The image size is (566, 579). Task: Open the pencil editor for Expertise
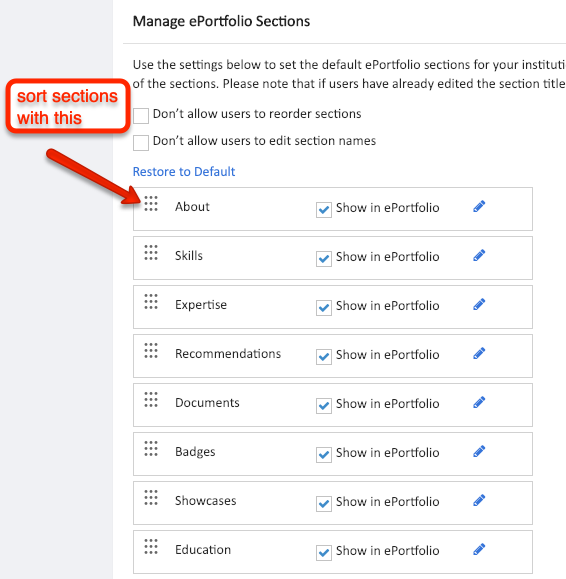pyautogui.click(x=479, y=305)
